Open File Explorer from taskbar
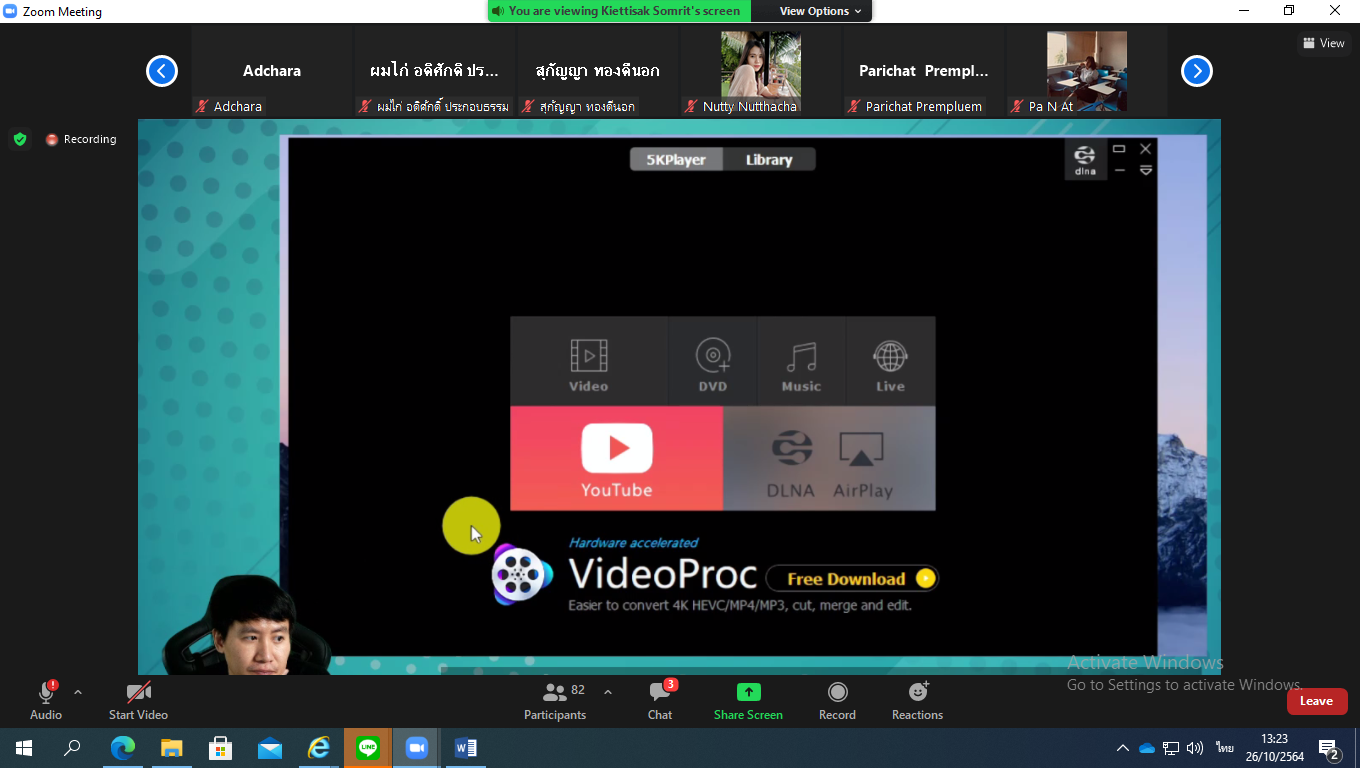The height and width of the screenshot is (768, 1360). click(x=171, y=747)
